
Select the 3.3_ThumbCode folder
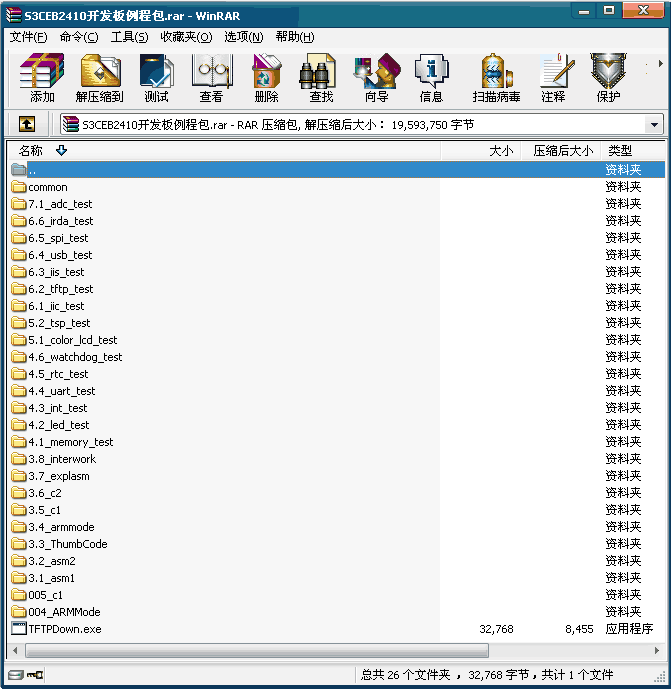(x=59, y=544)
